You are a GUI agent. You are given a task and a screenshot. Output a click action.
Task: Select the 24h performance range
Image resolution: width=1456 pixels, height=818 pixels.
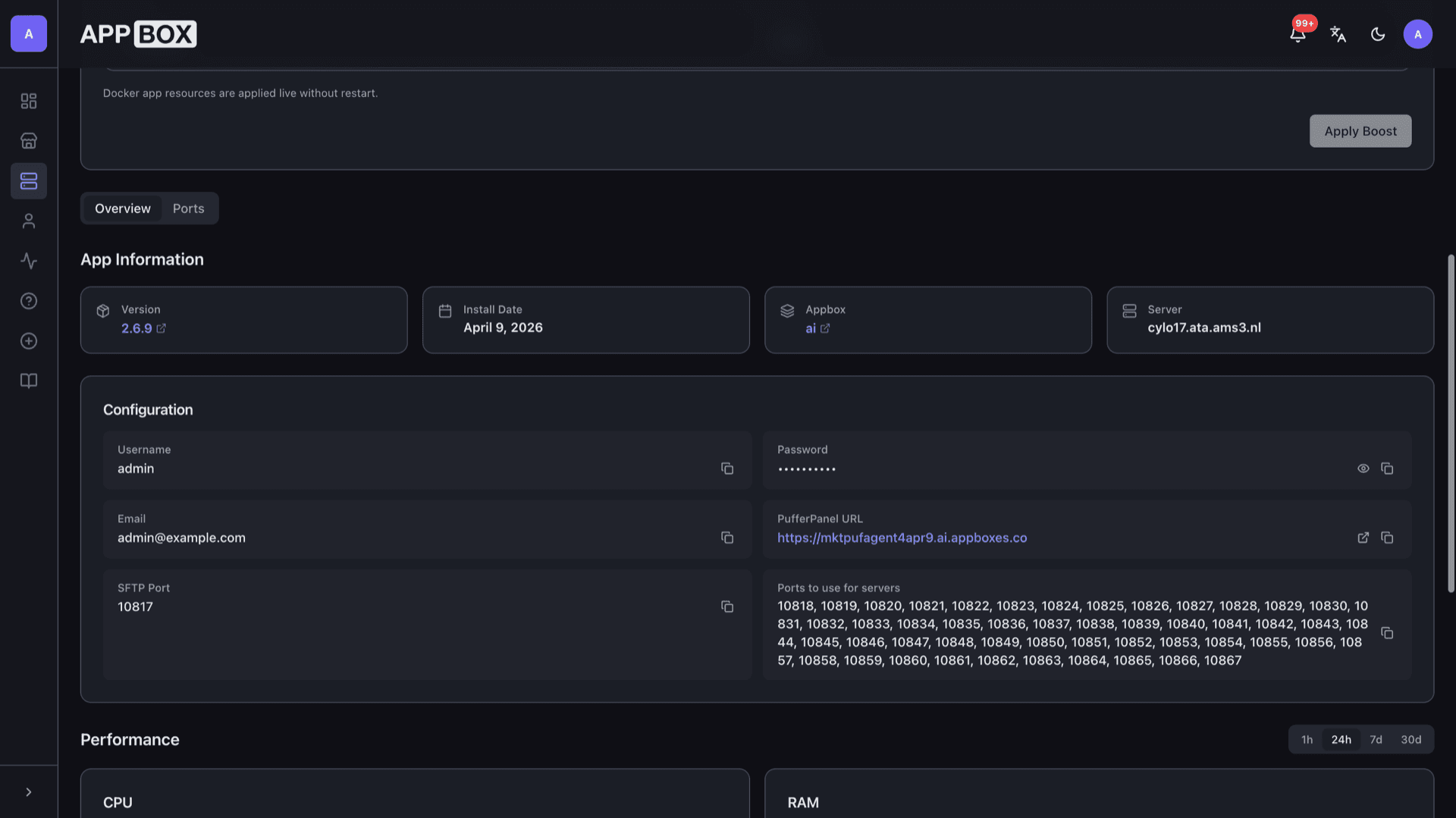(x=1341, y=740)
